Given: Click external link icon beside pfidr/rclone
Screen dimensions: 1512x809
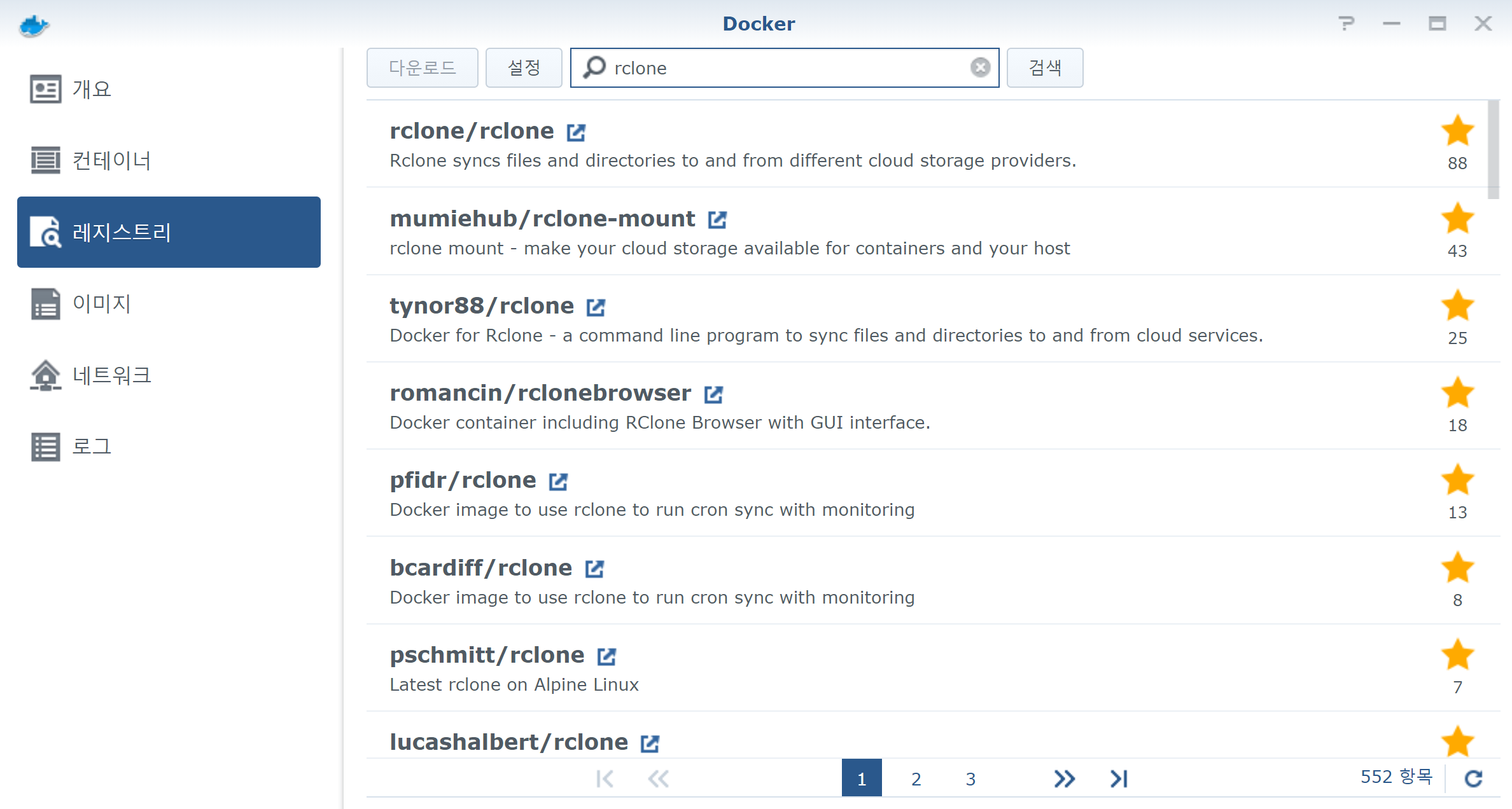Looking at the screenshot, I should tap(558, 481).
